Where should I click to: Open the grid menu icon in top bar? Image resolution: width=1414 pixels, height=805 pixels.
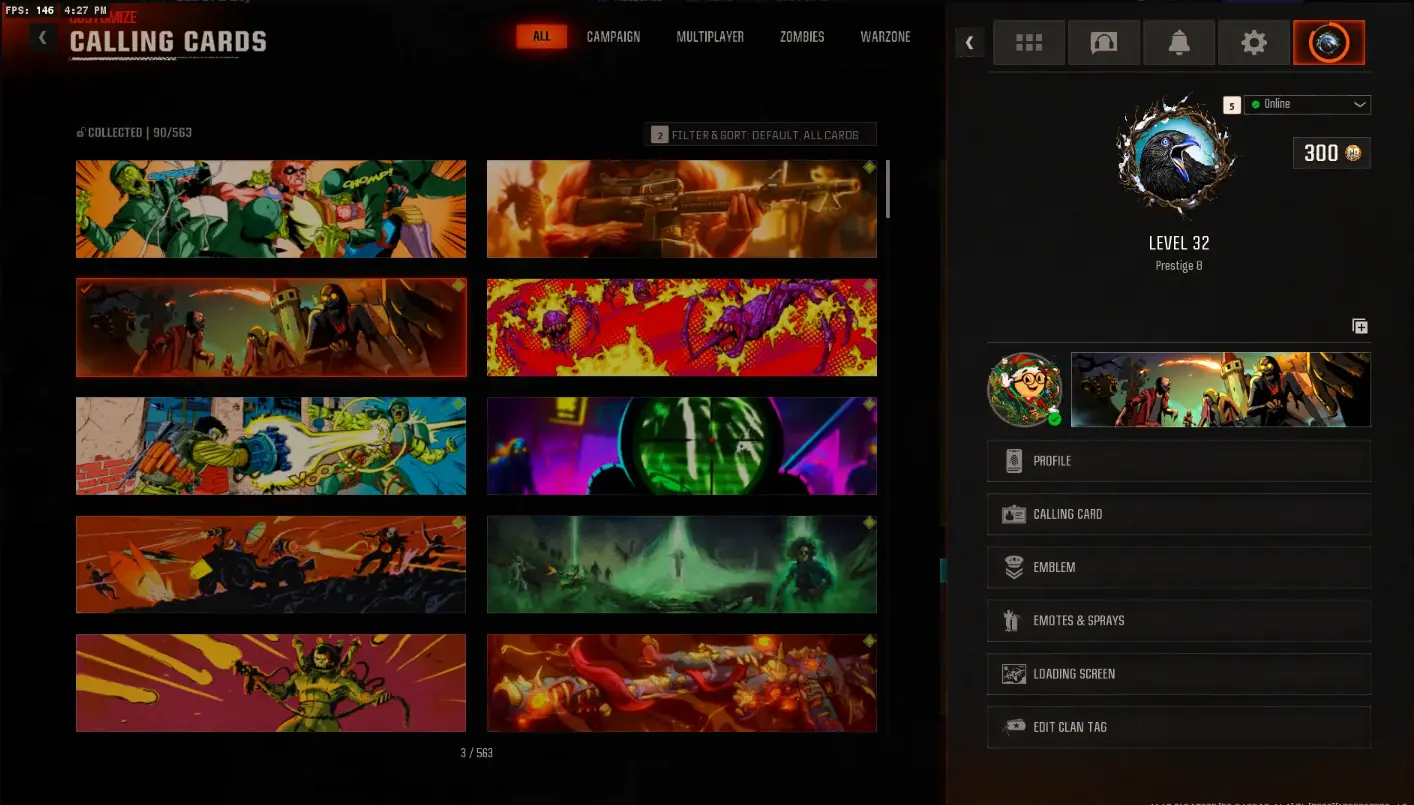tap(1028, 43)
